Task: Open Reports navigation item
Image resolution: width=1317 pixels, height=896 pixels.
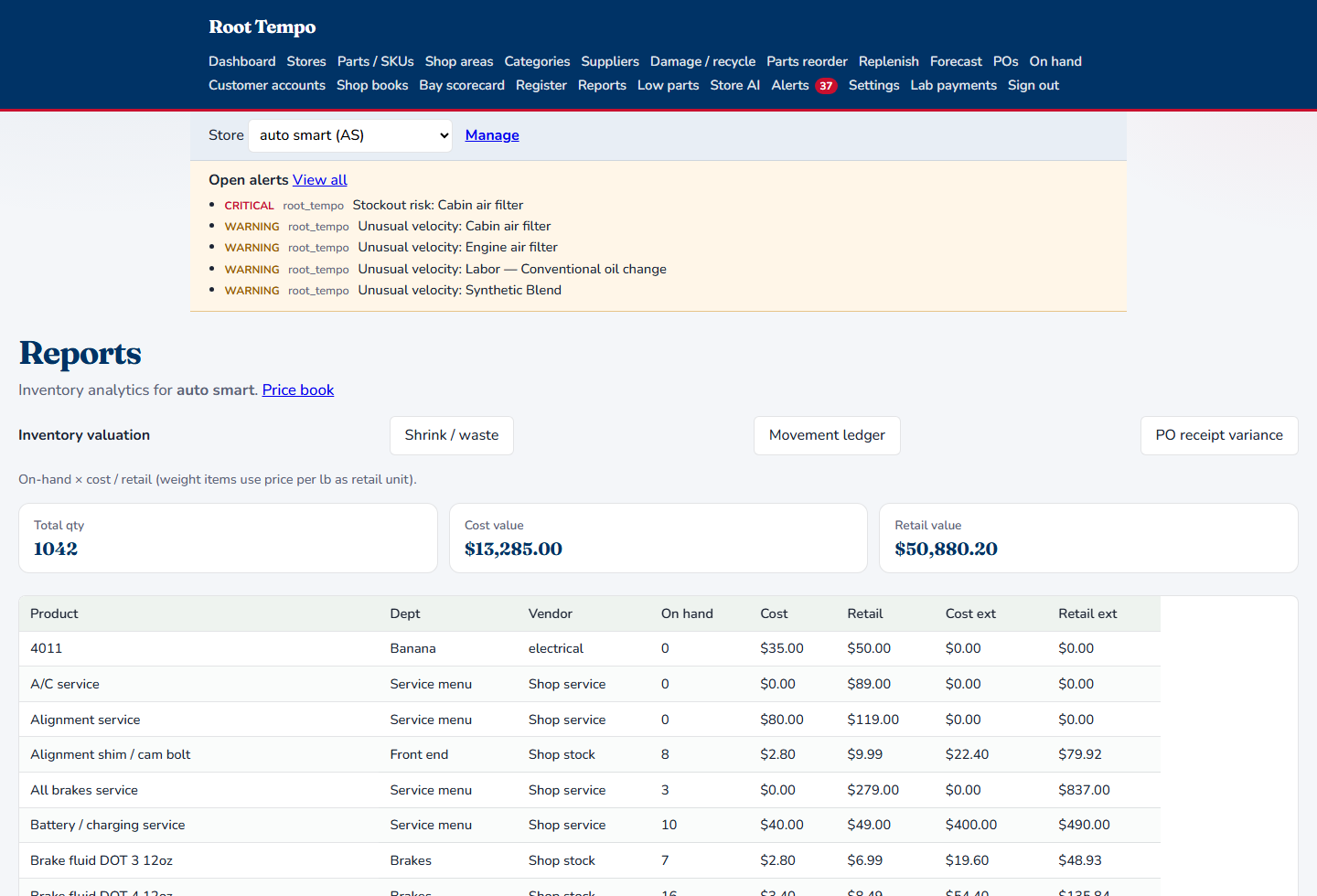Action: (x=602, y=85)
